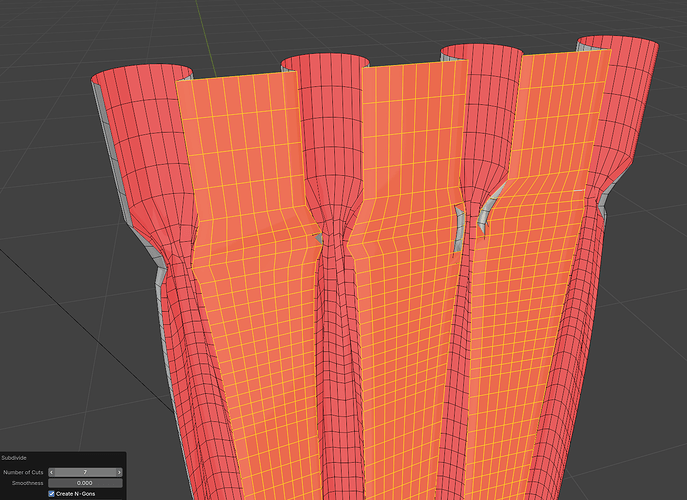Click the Number of Cuts value field
Image resolution: width=687 pixels, height=500 pixels.
point(85,472)
